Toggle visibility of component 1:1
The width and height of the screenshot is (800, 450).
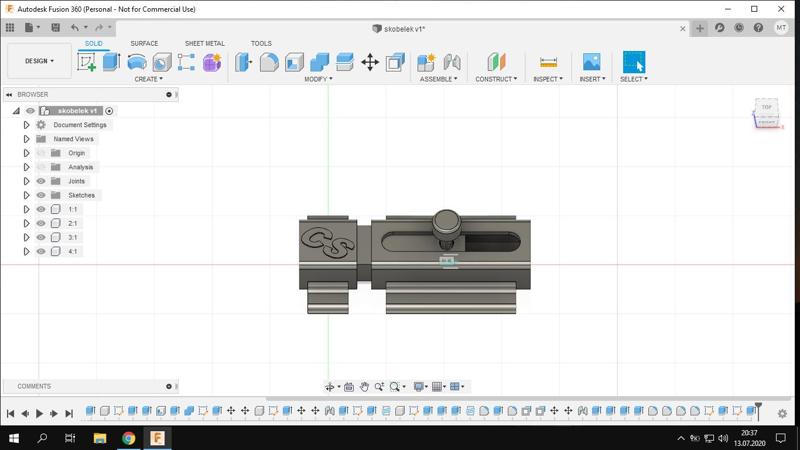pos(41,209)
